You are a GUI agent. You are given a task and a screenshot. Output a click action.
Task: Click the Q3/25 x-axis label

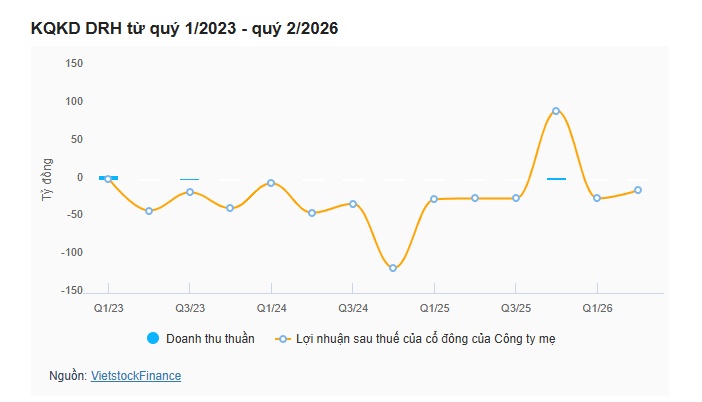pyautogui.click(x=516, y=308)
